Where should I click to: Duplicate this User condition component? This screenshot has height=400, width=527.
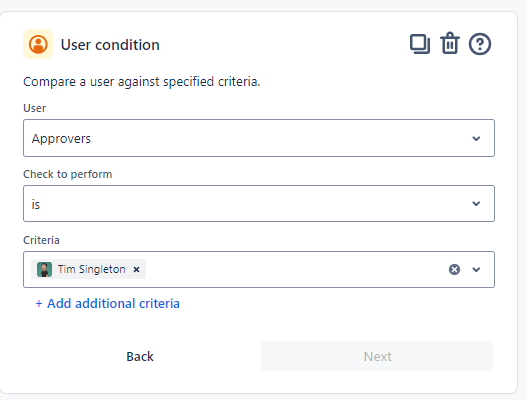tap(420, 44)
